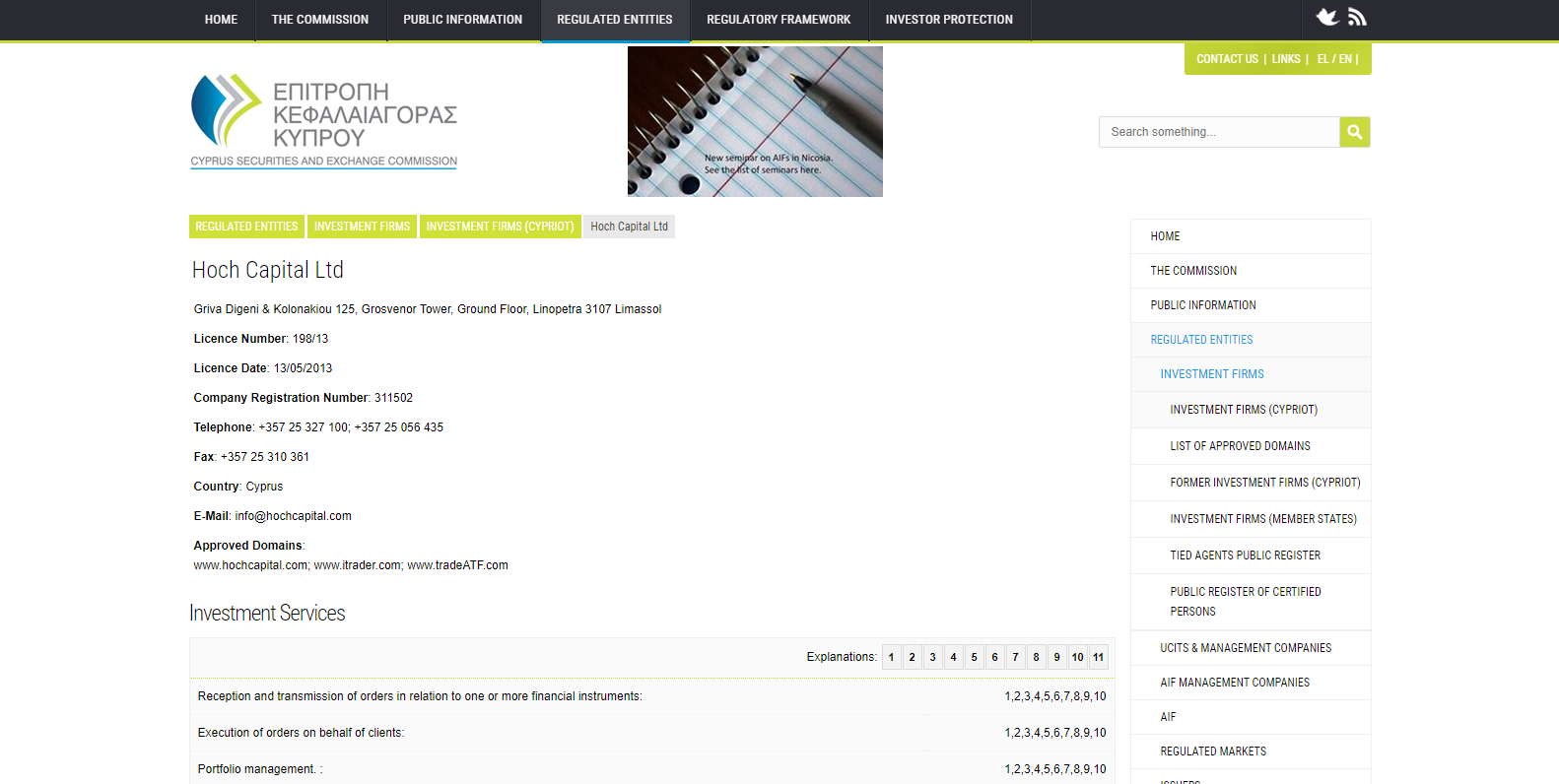Open the RSS feed icon

coord(1357,17)
